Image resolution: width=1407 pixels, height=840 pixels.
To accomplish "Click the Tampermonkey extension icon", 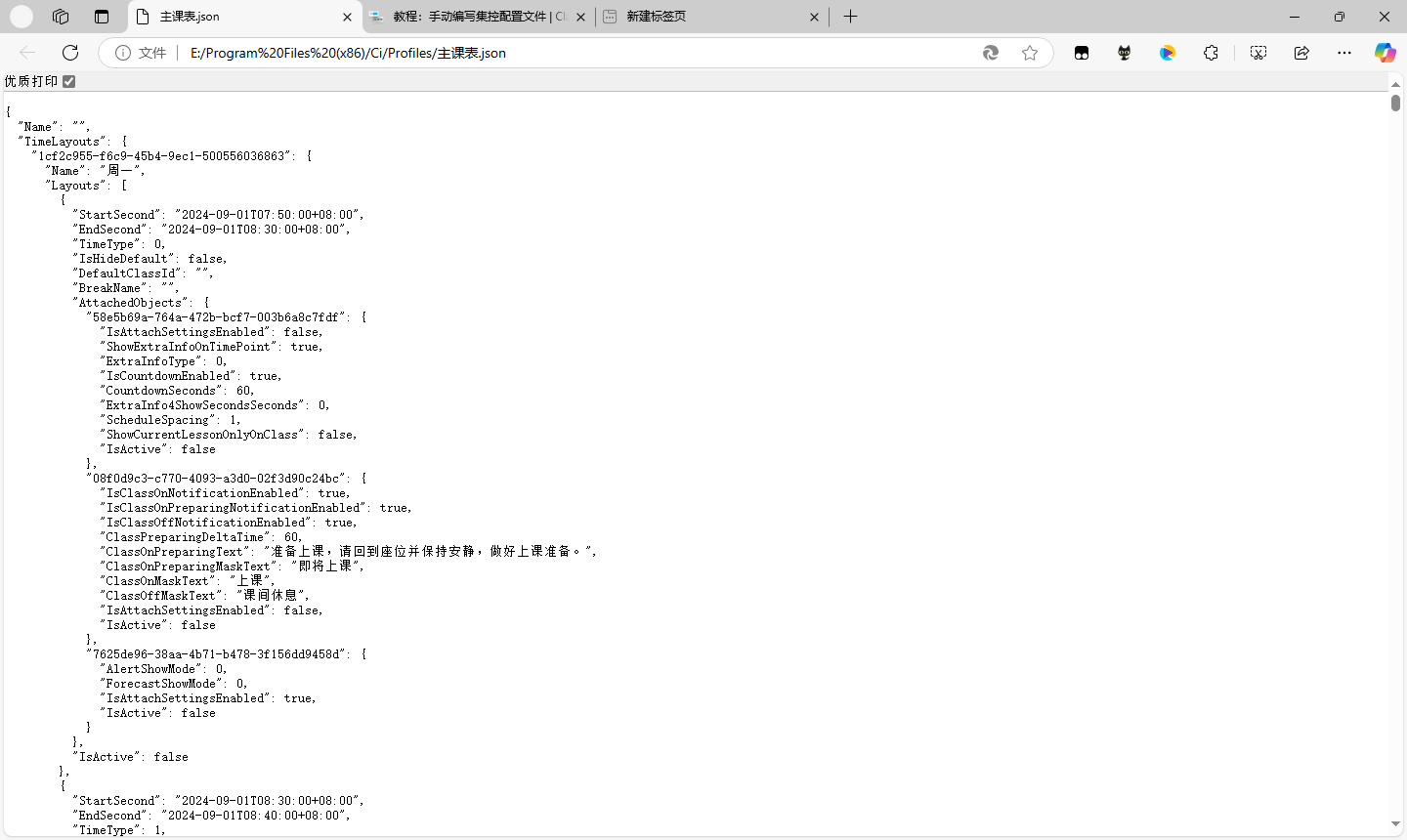I will 1082,53.
